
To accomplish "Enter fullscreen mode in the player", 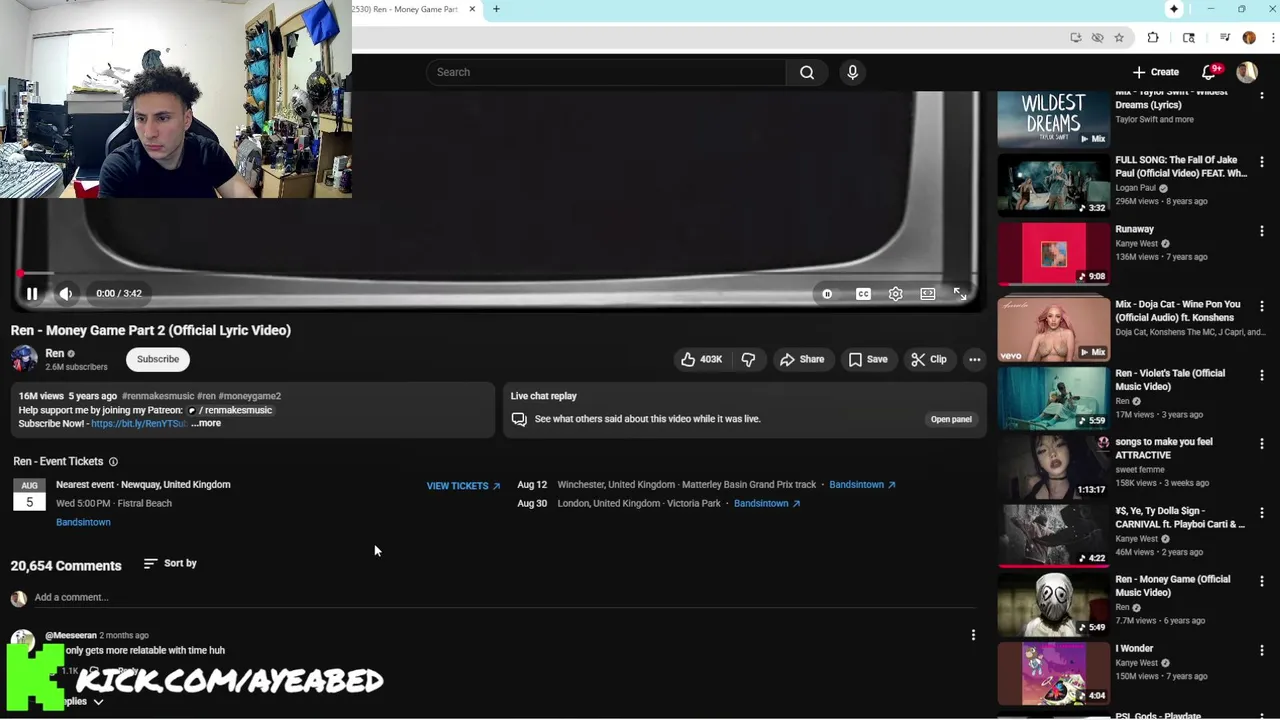I will [x=960, y=294].
